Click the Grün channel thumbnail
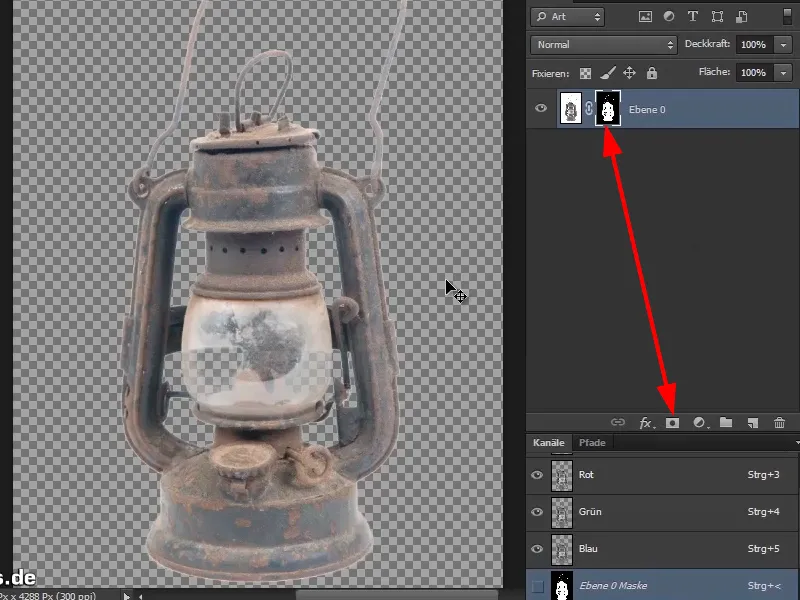This screenshot has width=800, height=600. [x=562, y=512]
